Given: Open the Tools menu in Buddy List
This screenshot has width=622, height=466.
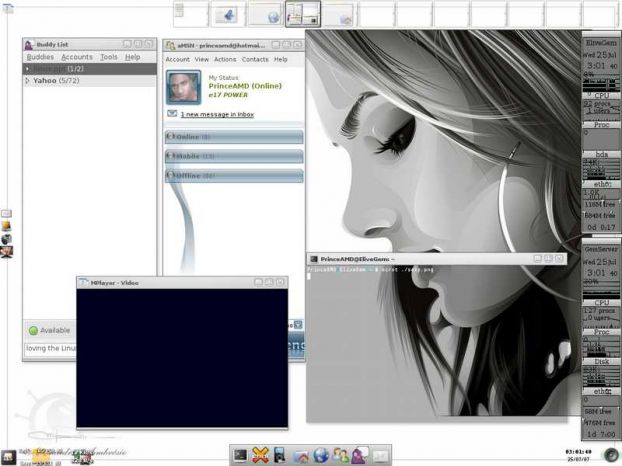Looking at the screenshot, I should click(x=109, y=57).
